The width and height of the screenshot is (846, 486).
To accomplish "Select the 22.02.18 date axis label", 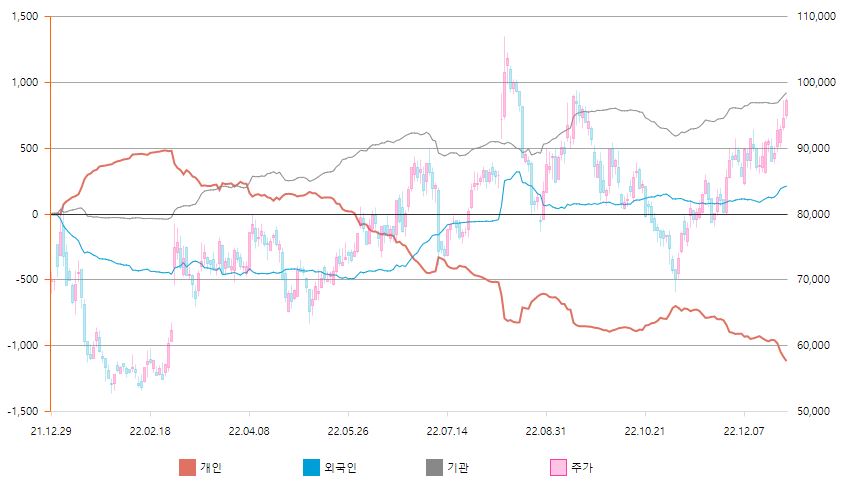I will (149, 431).
